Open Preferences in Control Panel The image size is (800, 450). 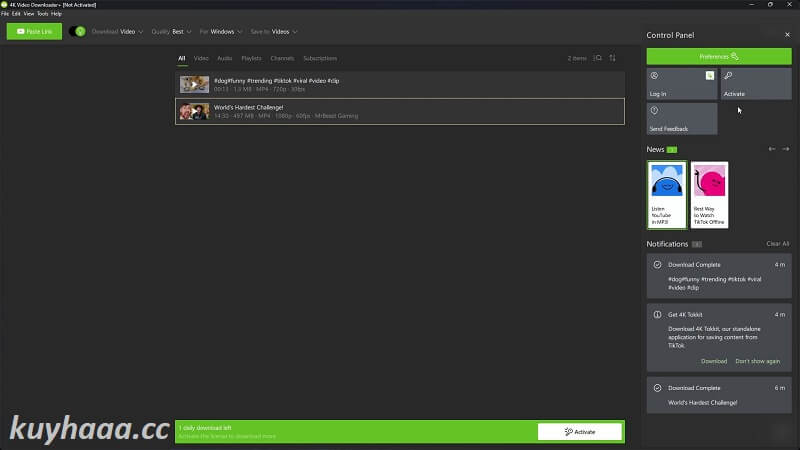click(719, 56)
